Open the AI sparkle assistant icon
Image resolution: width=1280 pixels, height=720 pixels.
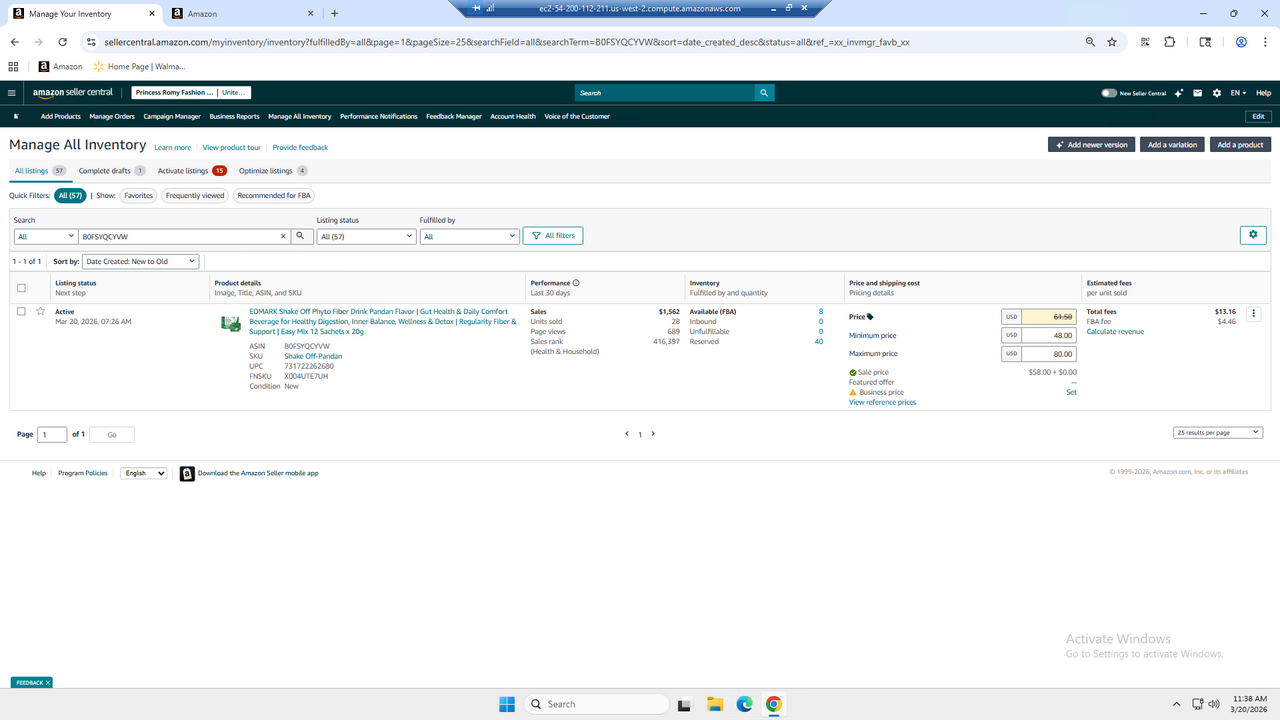pos(1180,93)
